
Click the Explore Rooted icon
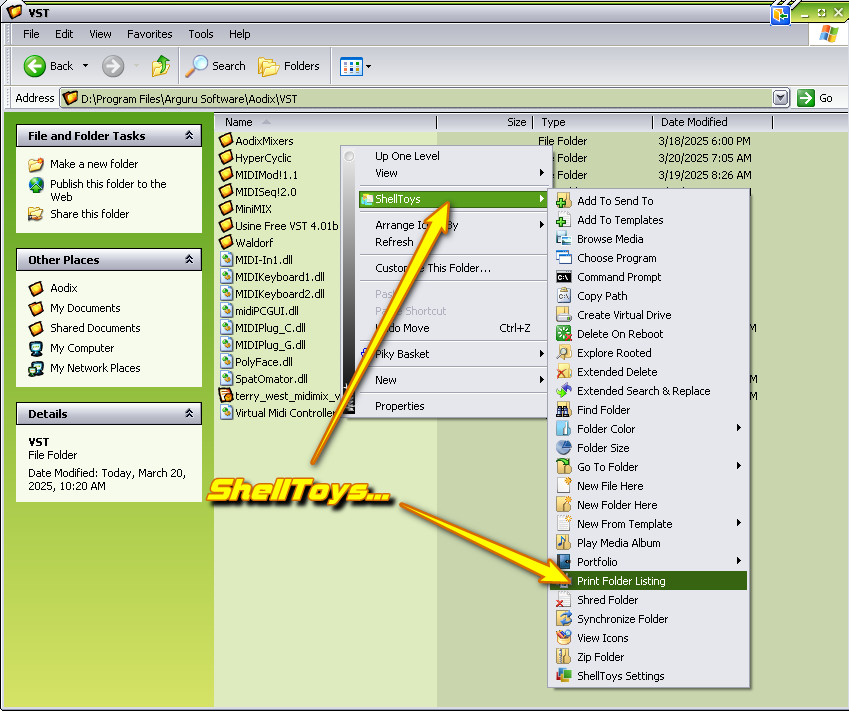point(564,352)
